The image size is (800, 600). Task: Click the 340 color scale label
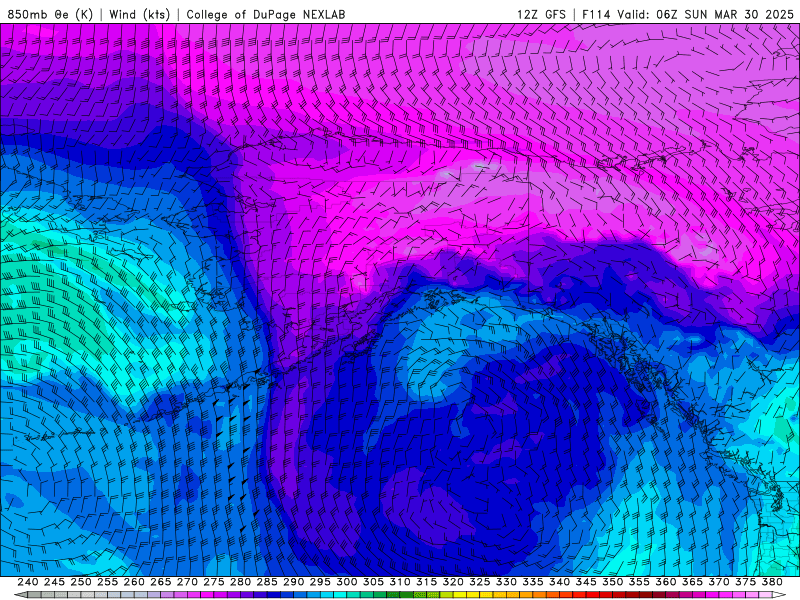click(x=559, y=582)
